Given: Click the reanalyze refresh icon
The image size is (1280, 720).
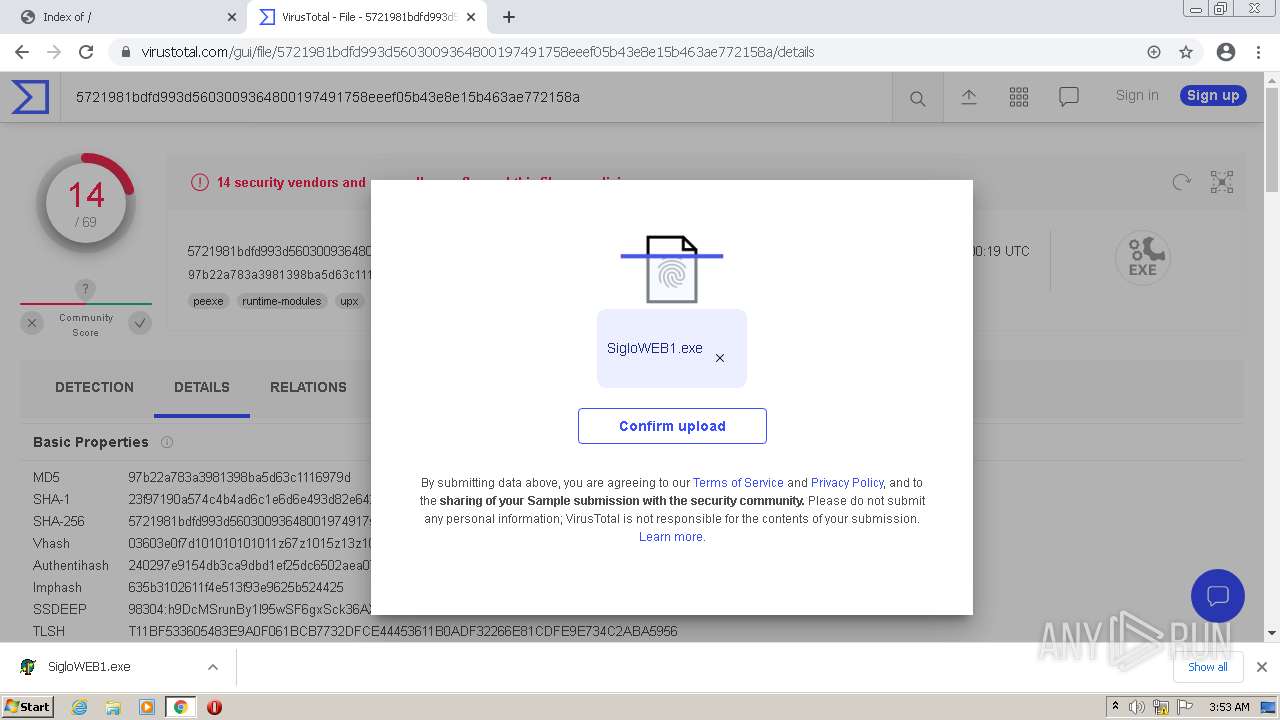Looking at the screenshot, I should pos(1182,182).
